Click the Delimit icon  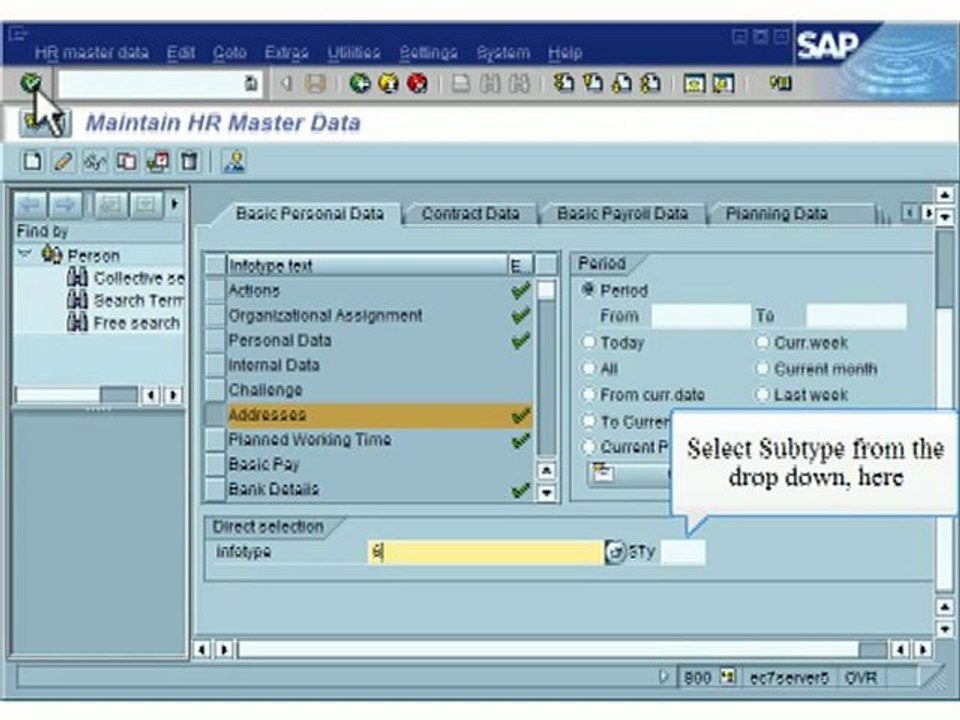click(x=158, y=162)
